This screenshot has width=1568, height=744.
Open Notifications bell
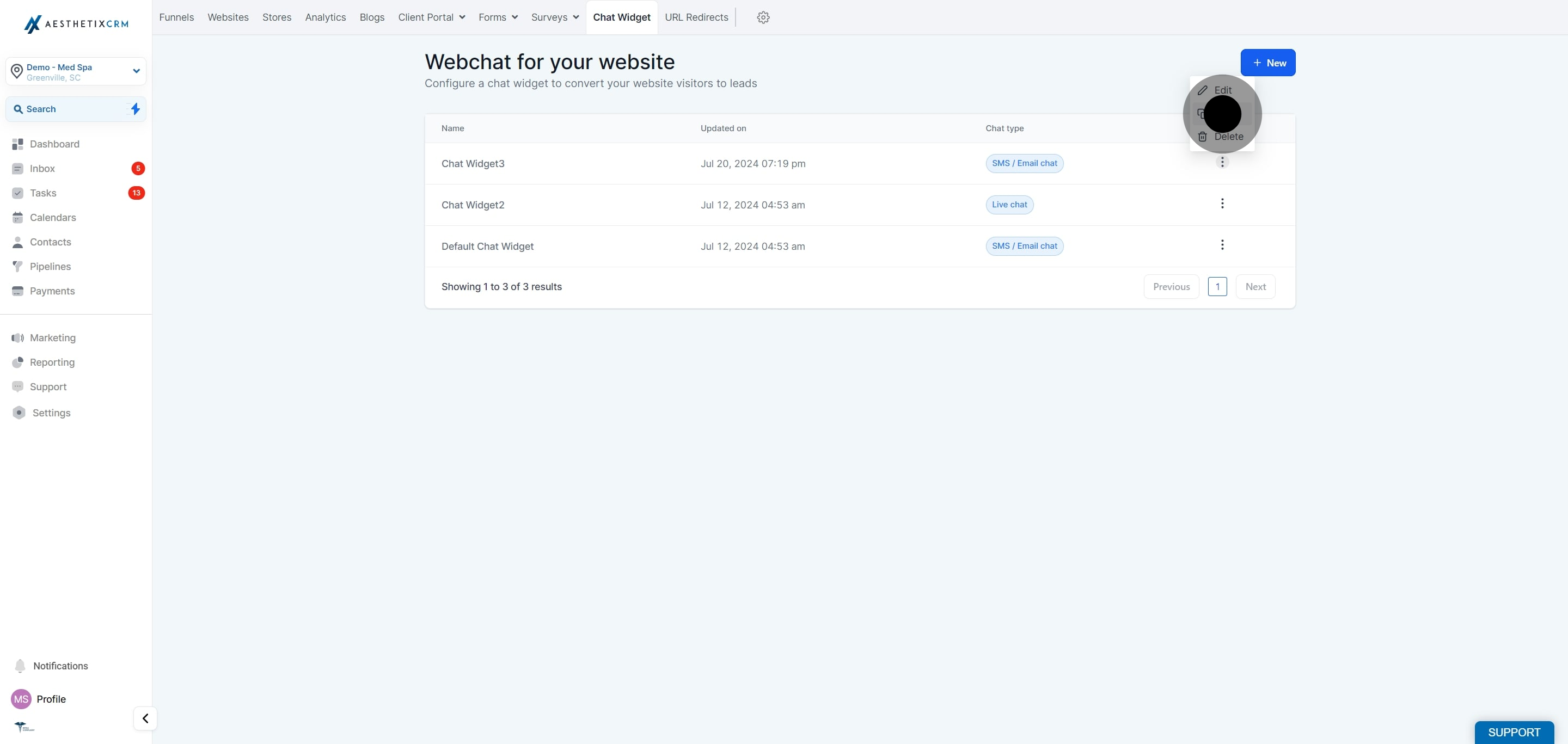click(x=20, y=666)
